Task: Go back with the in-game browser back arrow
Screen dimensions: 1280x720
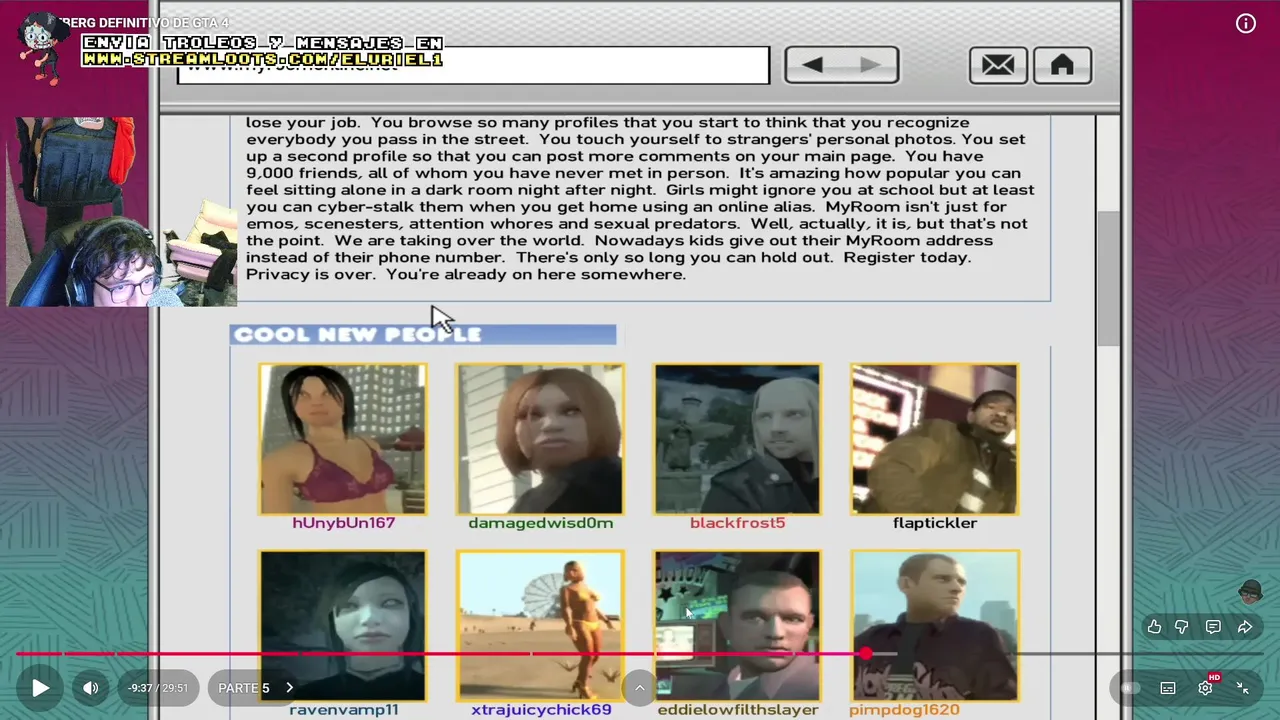Action: [813, 65]
